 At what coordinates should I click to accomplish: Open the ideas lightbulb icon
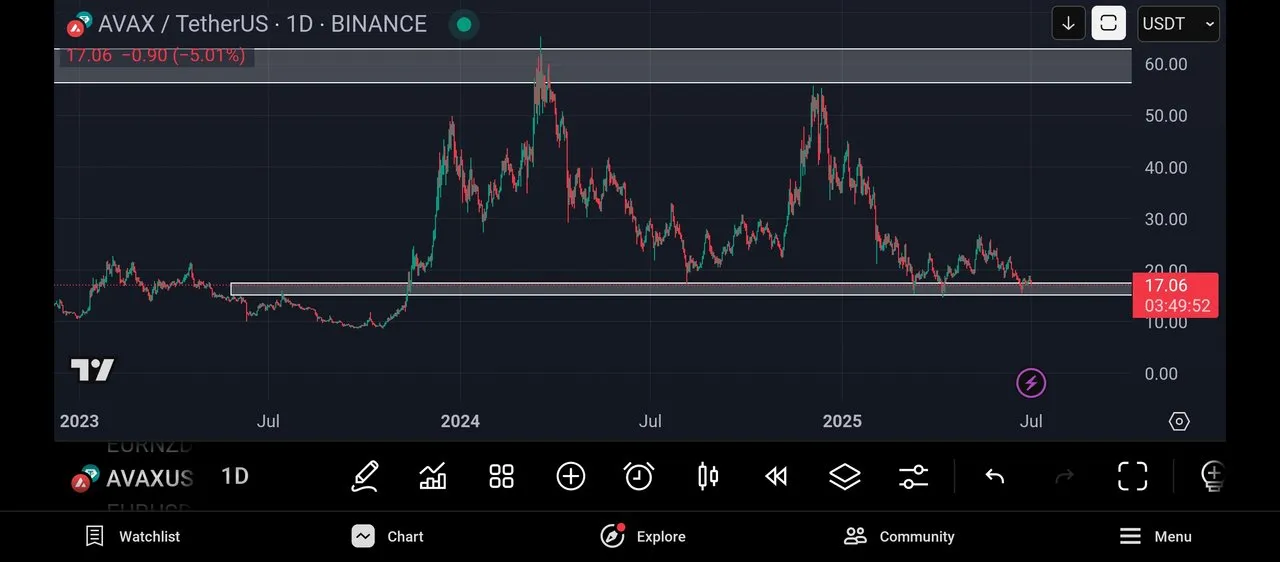point(1212,476)
